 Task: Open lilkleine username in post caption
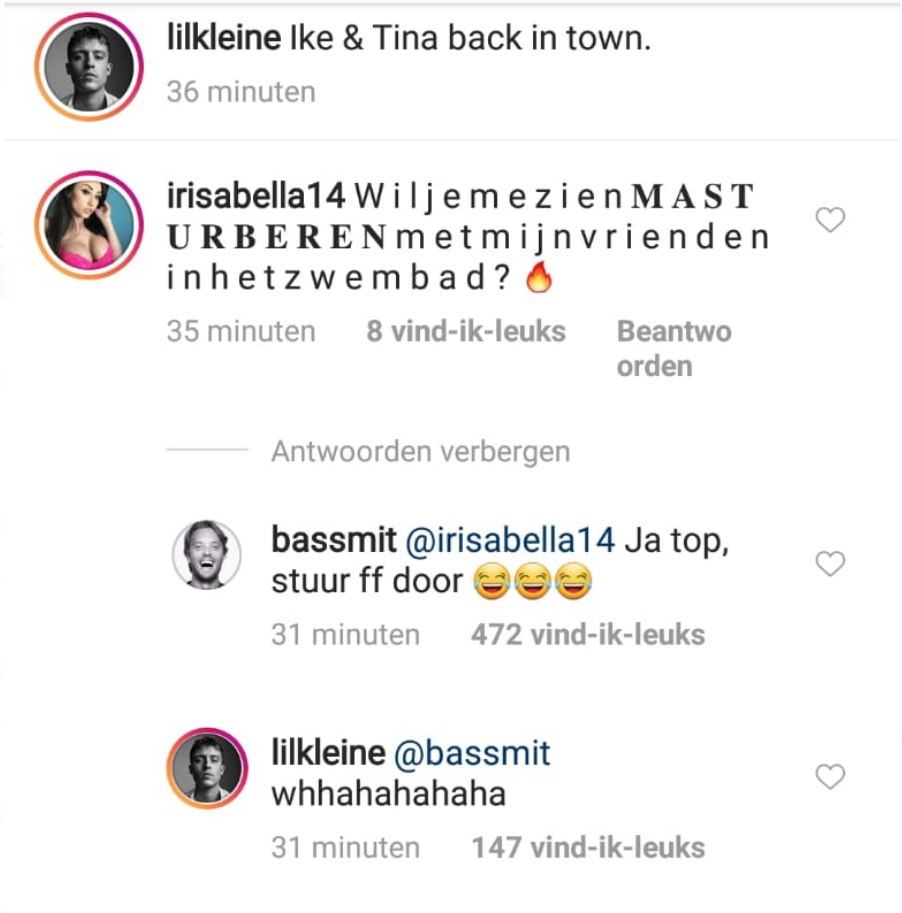224,38
